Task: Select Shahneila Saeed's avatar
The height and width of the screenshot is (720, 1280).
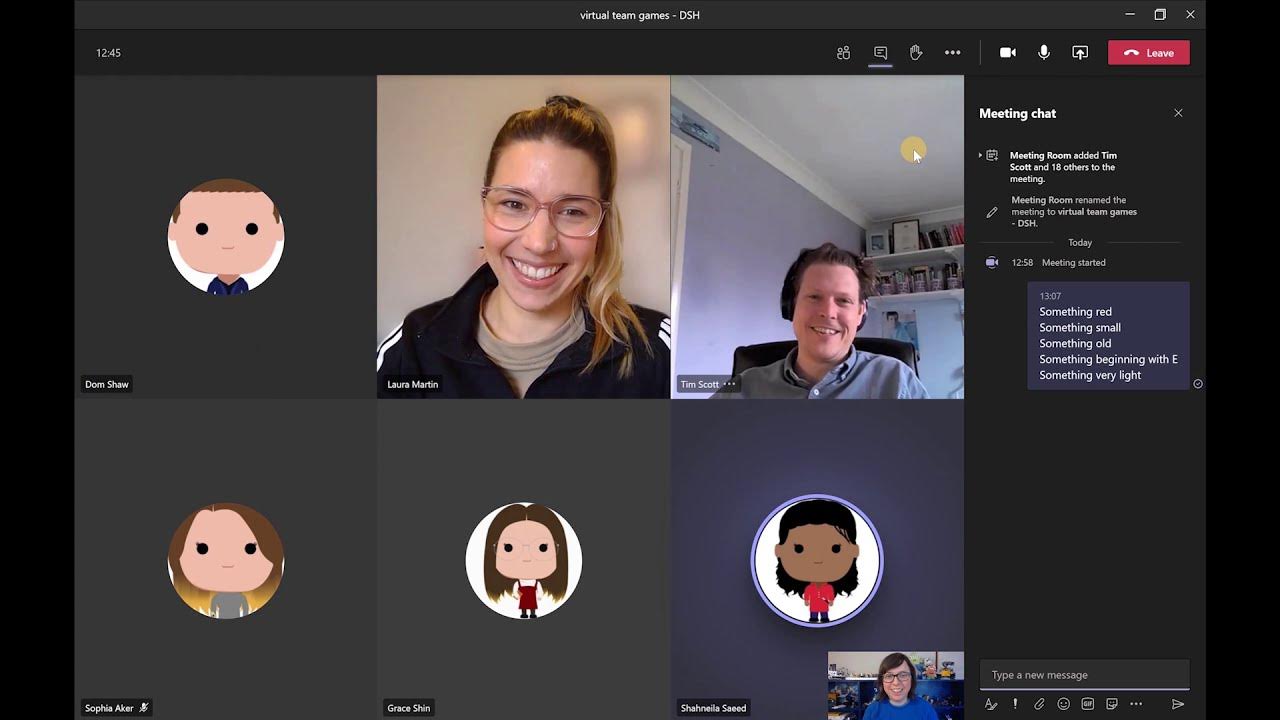Action: [x=817, y=560]
